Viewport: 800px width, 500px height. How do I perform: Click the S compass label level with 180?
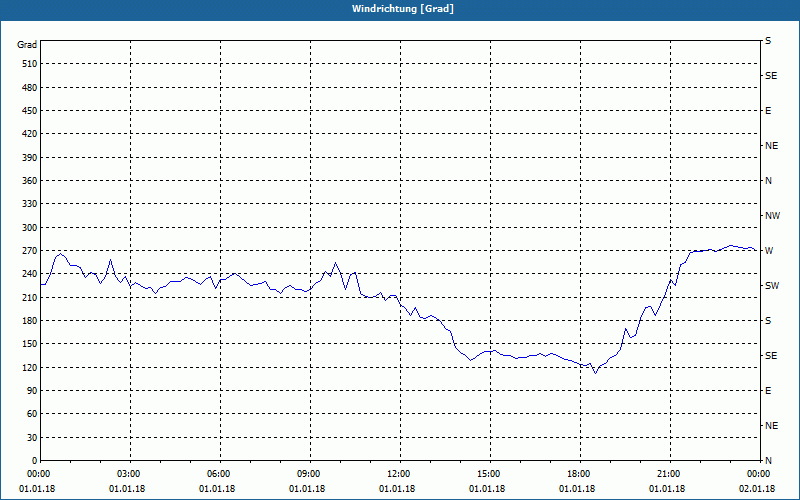click(768, 321)
